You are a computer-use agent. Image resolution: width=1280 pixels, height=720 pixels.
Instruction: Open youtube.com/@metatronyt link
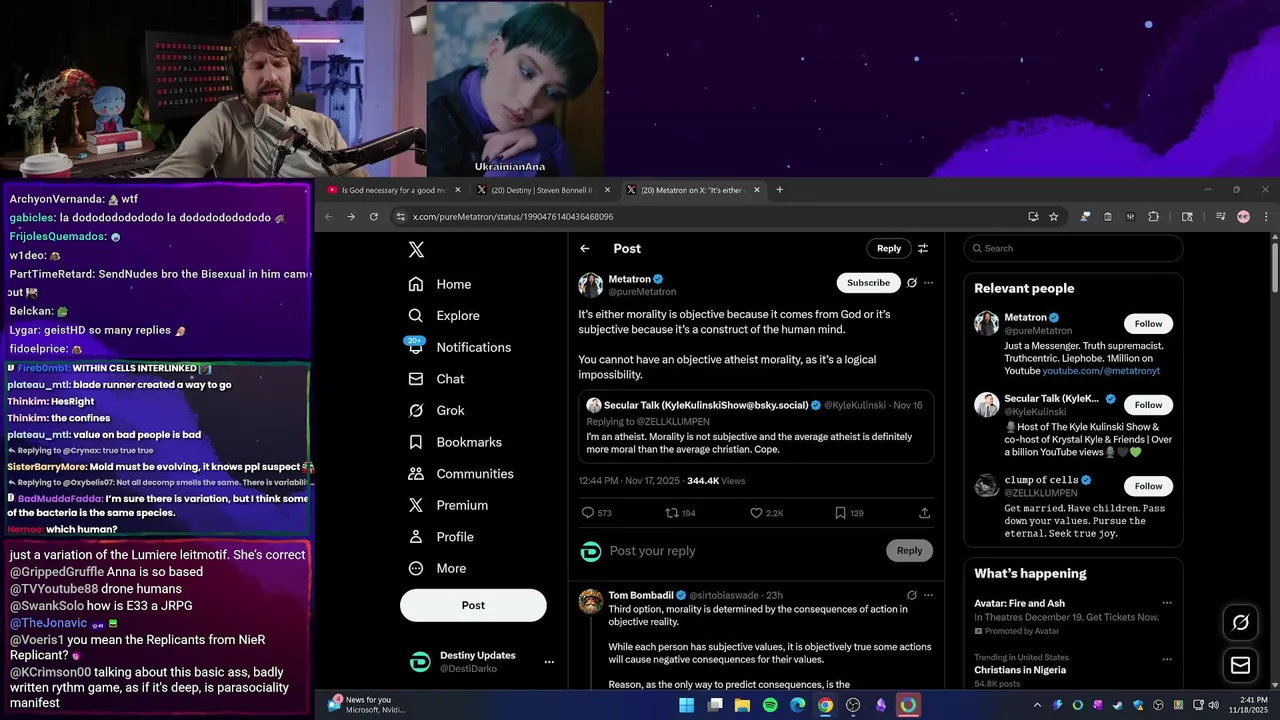(x=1101, y=371)
